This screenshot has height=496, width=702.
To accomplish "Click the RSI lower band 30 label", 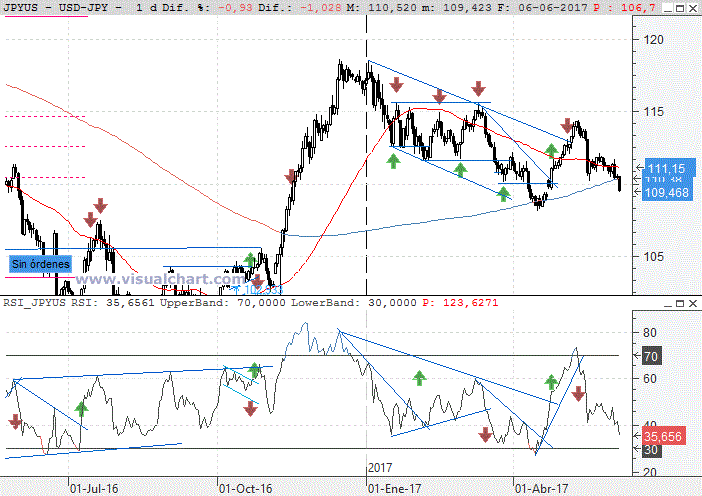I will tap(651, 449).
